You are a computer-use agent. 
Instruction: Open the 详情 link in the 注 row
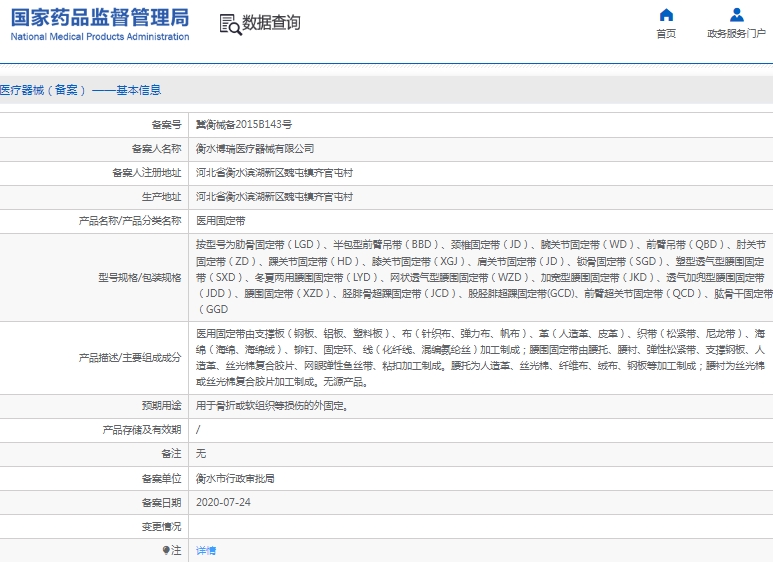click(x=206, y=550)
